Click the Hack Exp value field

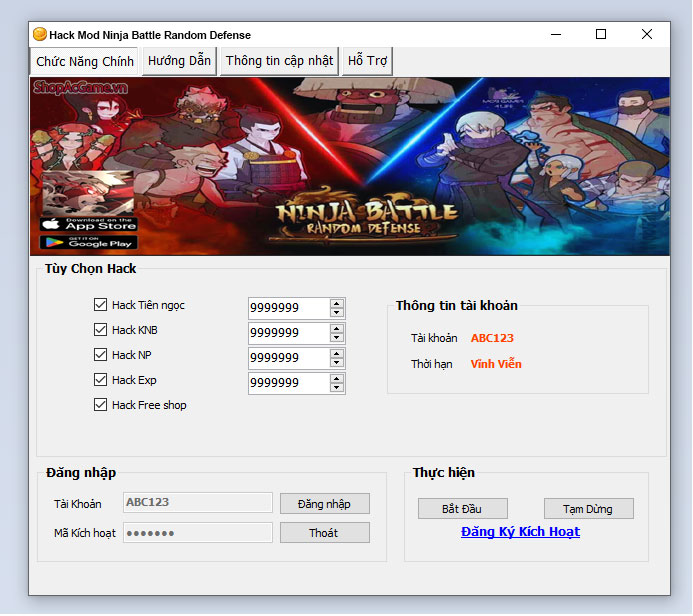click(289, 384)
